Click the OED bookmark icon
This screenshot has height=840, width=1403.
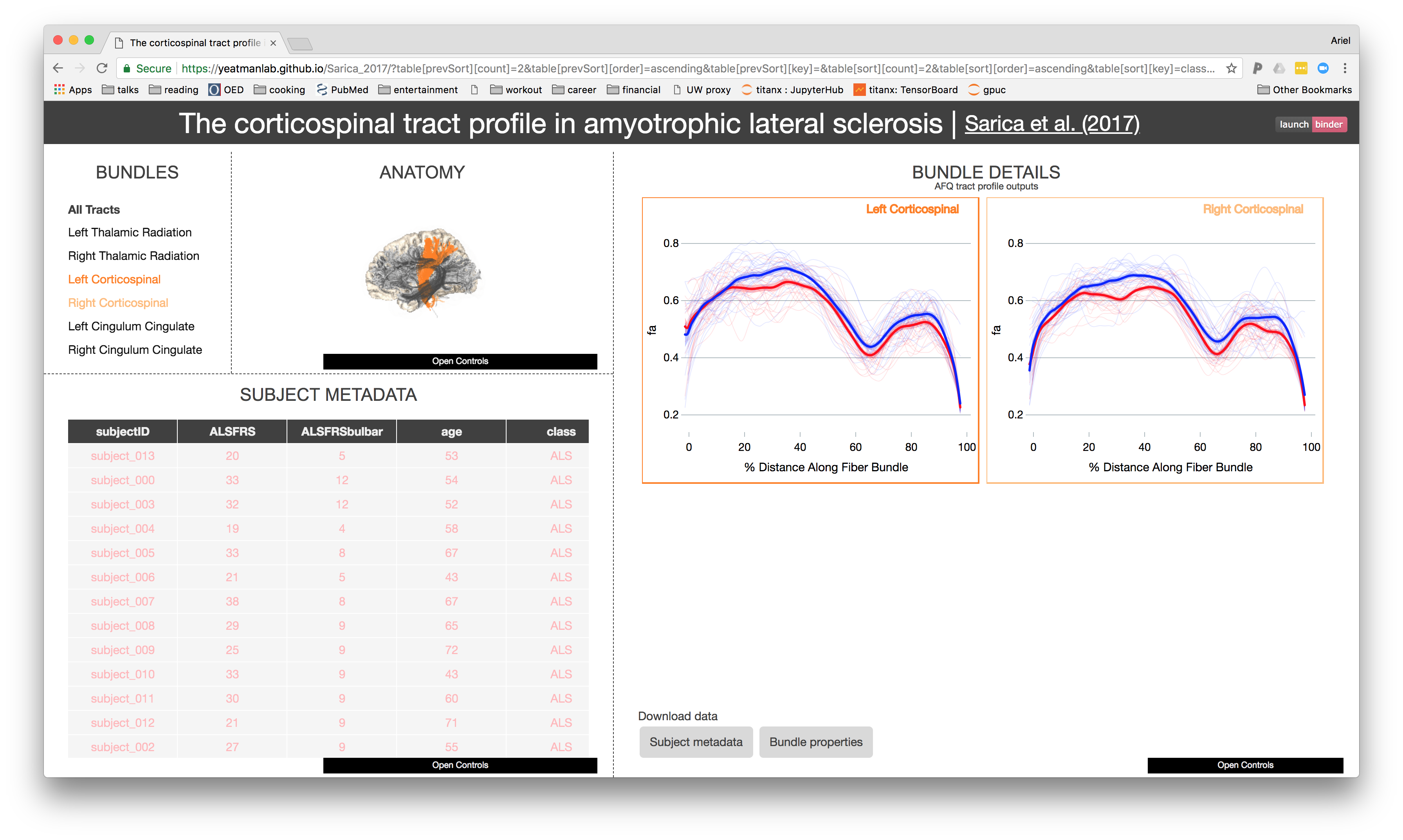pos(215,89)
